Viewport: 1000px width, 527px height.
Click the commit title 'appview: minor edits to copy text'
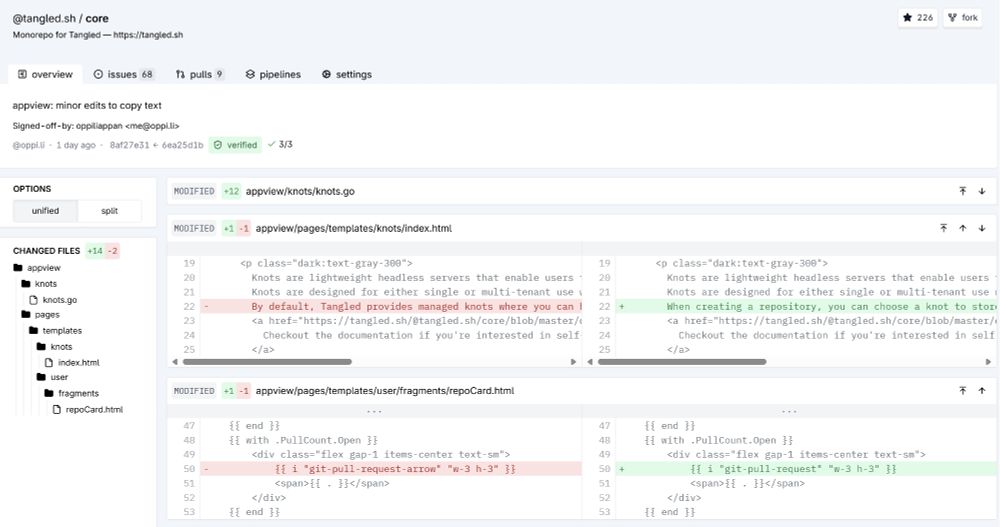pos(87,105)
